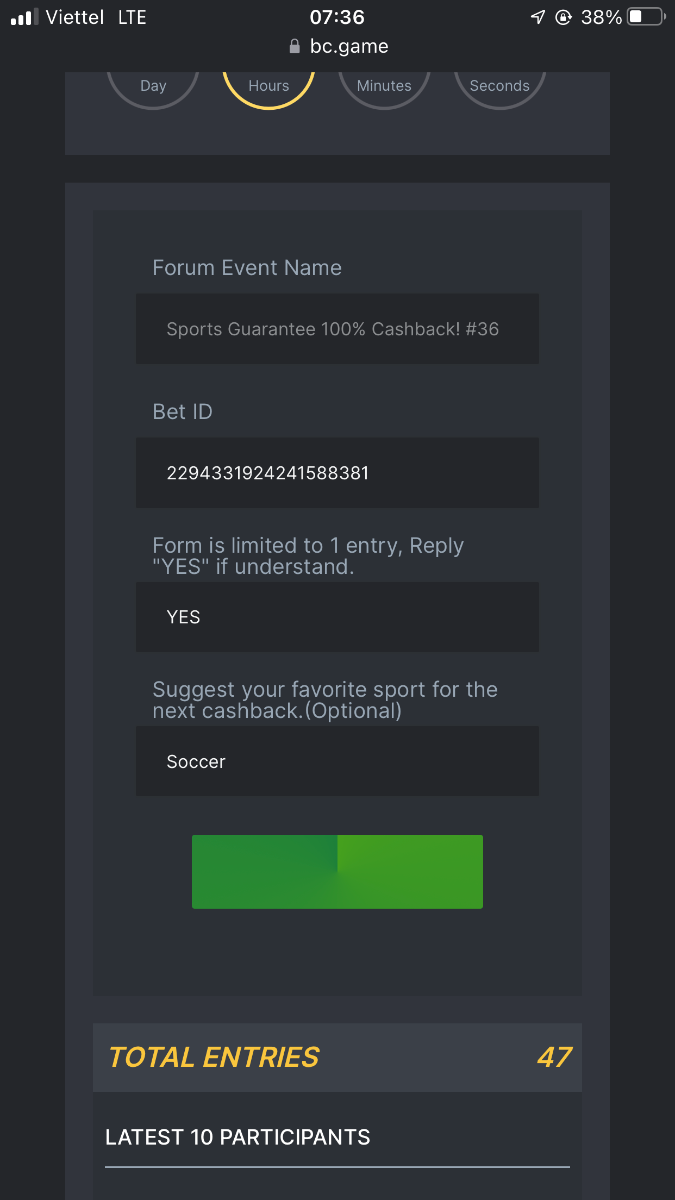
Task: Tap the orientation lock status icon
Action: click(x=564, y=17)
